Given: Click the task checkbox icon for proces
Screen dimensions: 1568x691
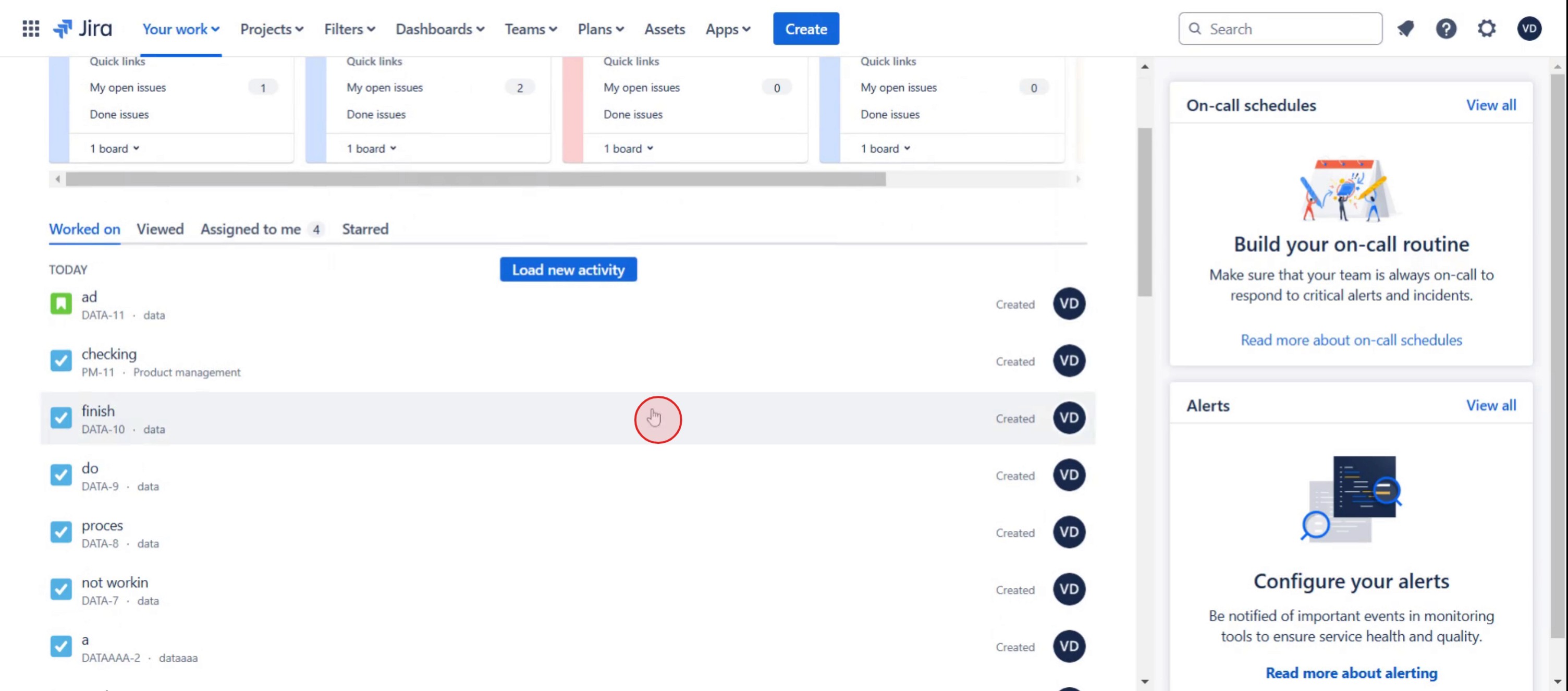Looking at the screenshot, I should 61,532.
